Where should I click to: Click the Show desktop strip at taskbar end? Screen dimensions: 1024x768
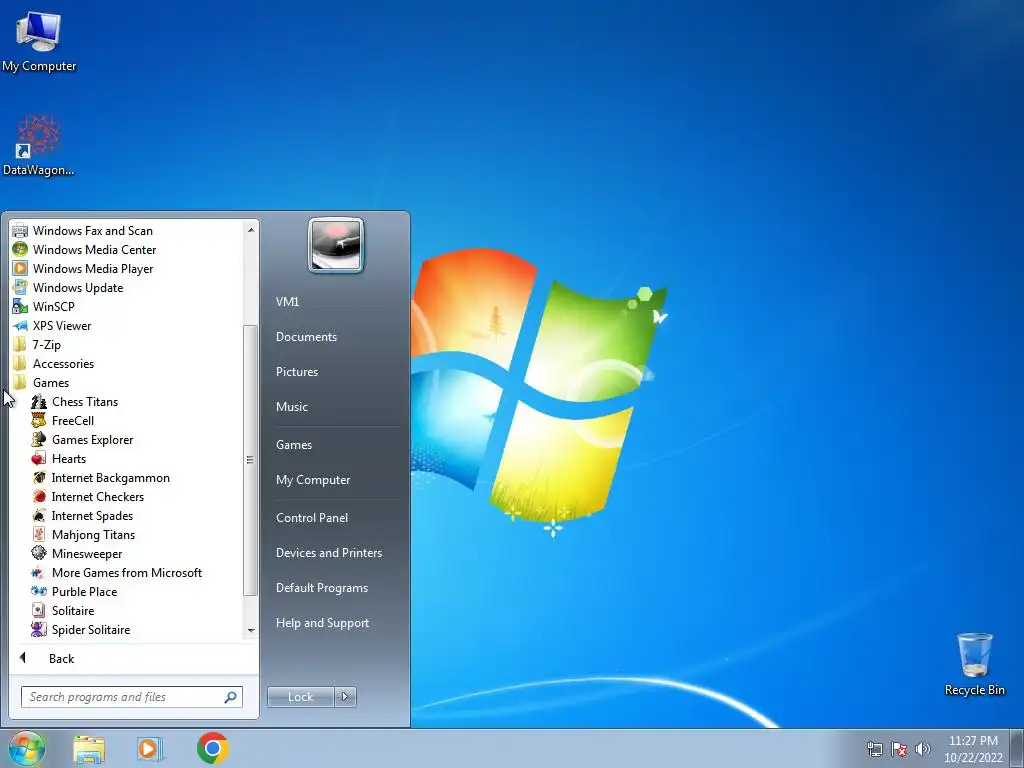(x=1017, y=748)
